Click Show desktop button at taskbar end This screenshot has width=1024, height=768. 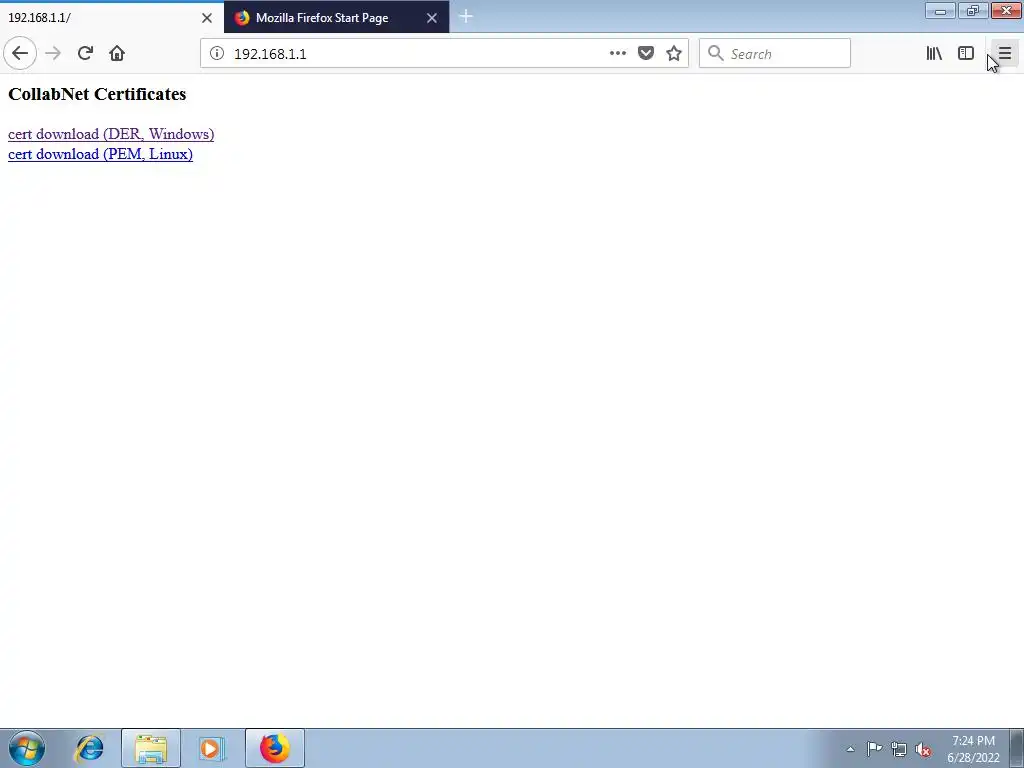[1017, 748]
